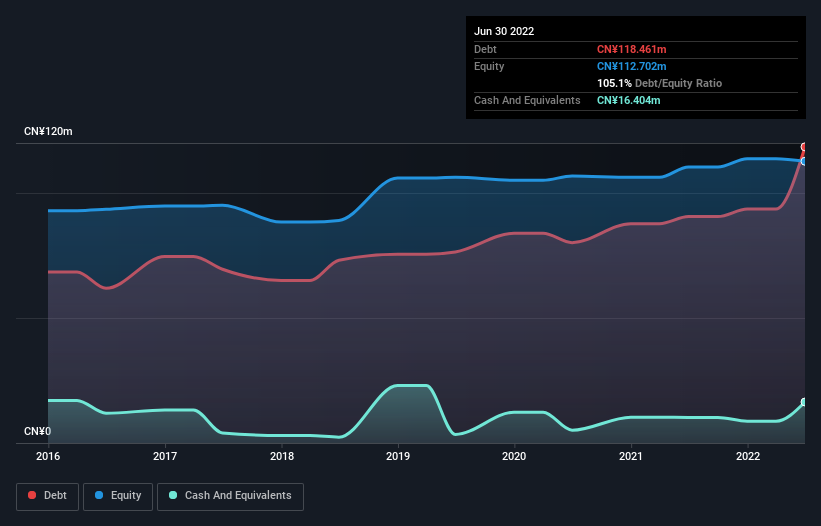
Task: Click the Cash And Equivalents tooltip label
Action: 527,100
